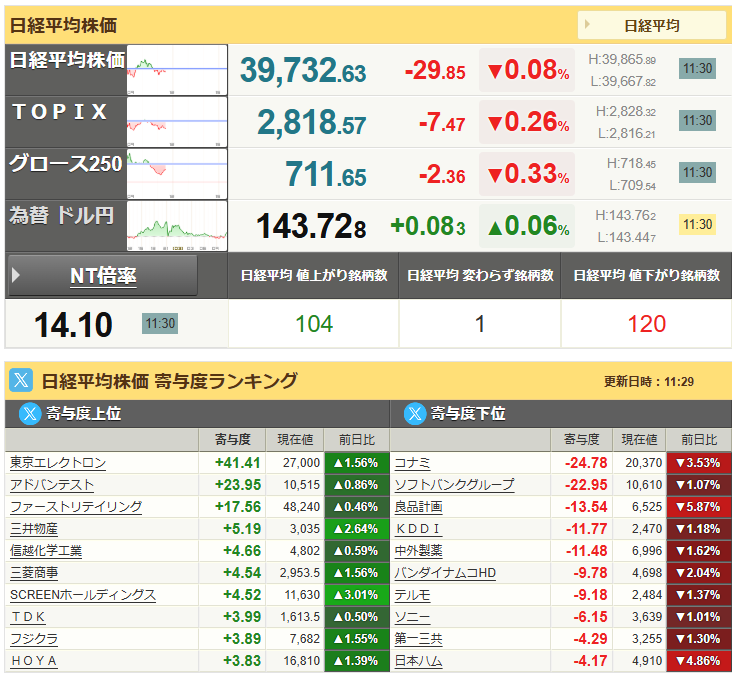Click the 11:30 badge beside 14.10

[x=160, y=323]
